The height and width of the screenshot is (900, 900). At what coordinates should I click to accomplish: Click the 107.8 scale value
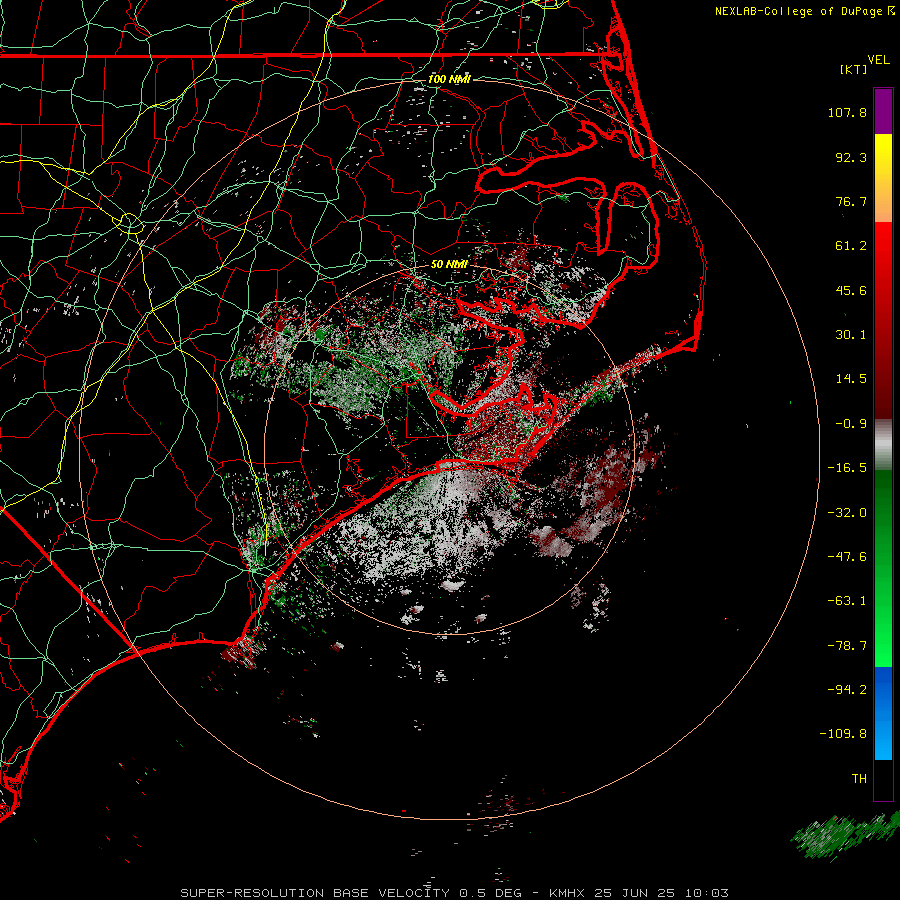point(847,112)
